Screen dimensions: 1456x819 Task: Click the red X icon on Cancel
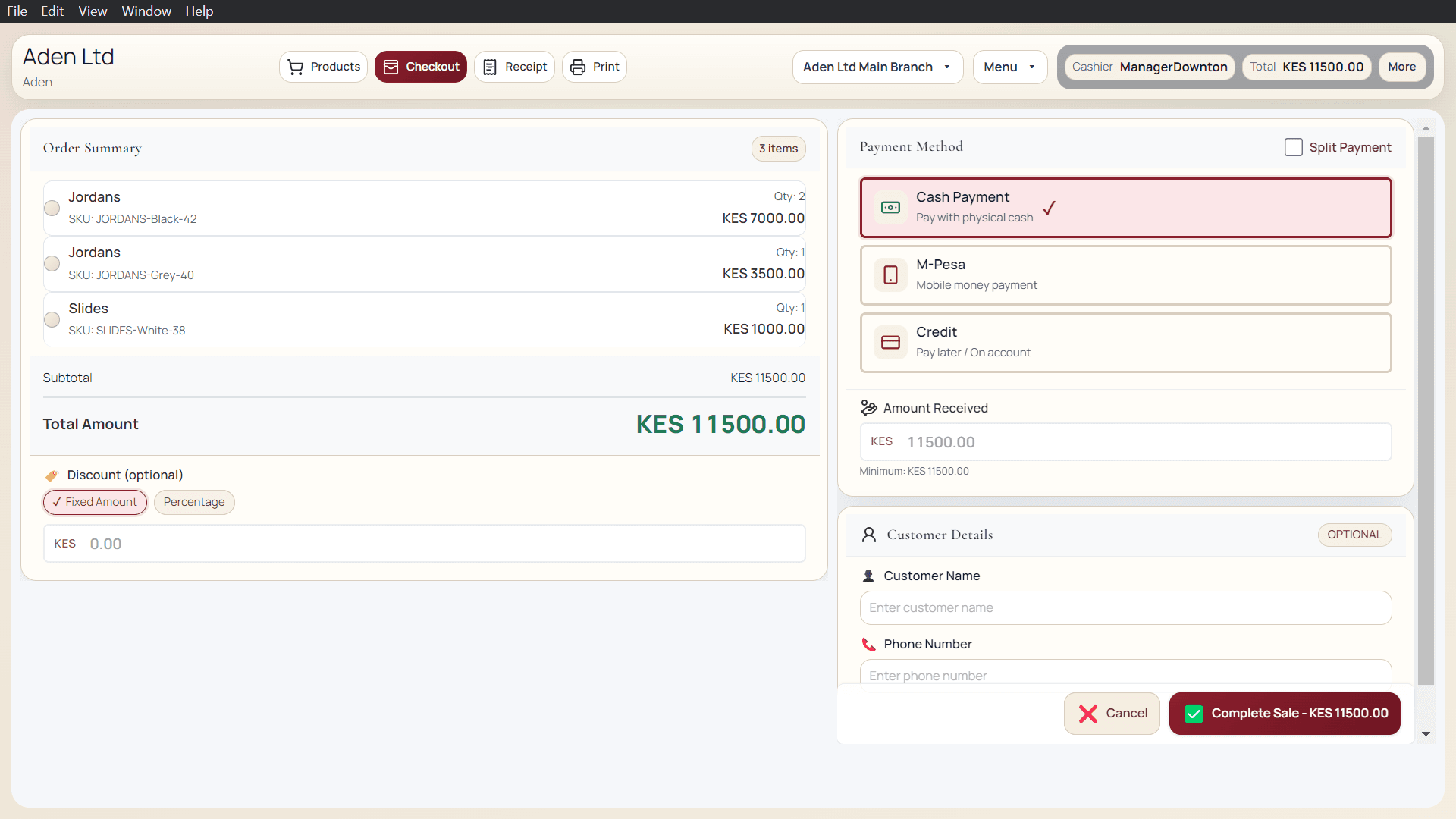pos(1088,714)
